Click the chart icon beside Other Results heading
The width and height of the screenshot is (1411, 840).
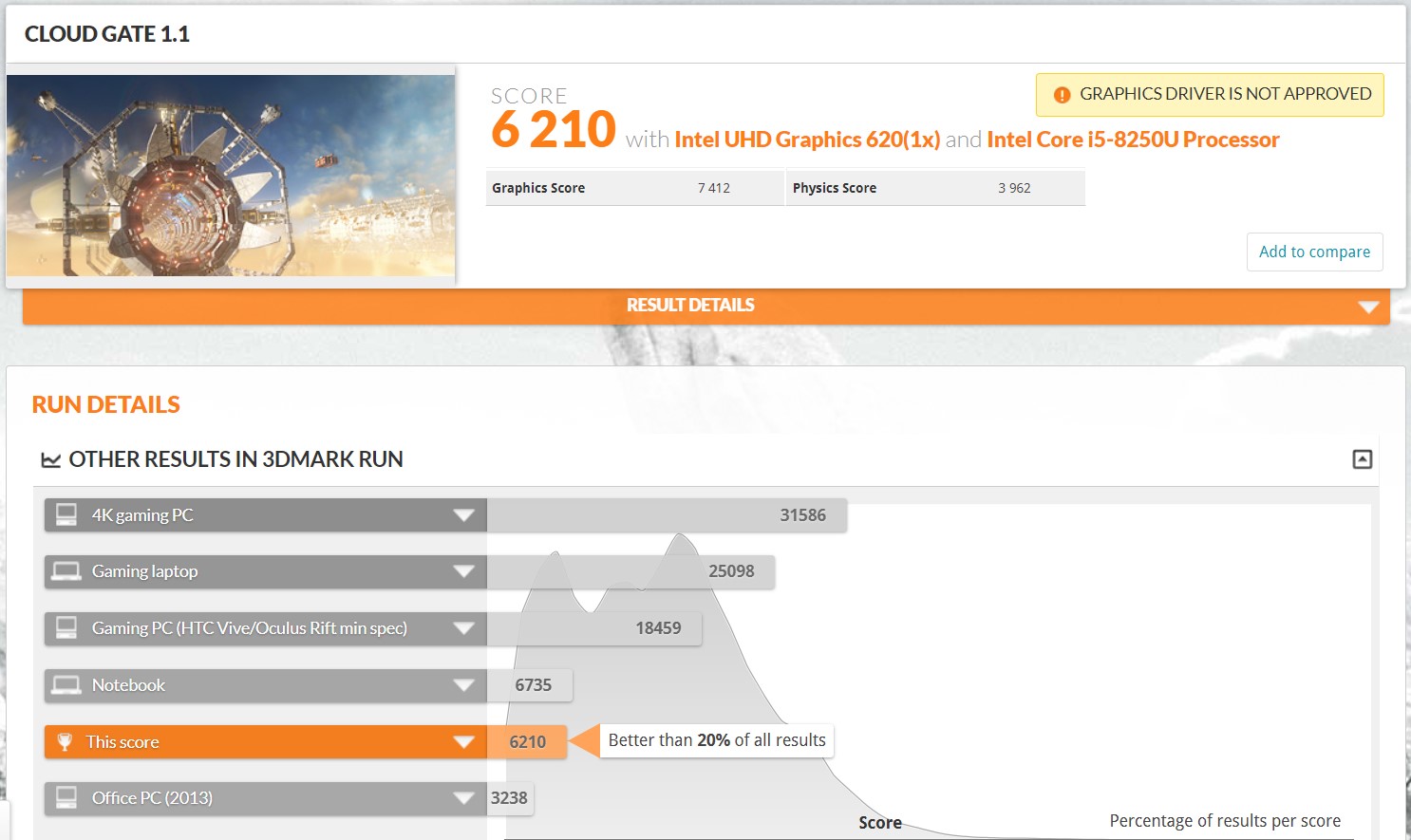pyautogui.click(x=50, y=460)
